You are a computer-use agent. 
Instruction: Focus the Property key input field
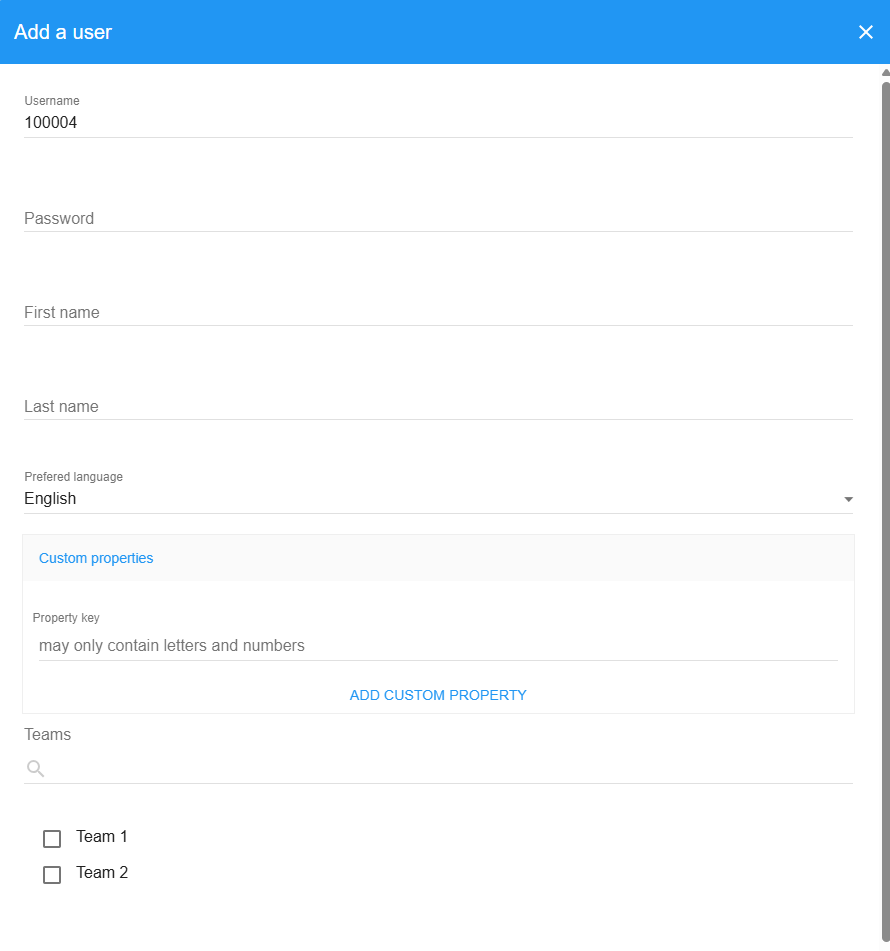coord(438,646)
